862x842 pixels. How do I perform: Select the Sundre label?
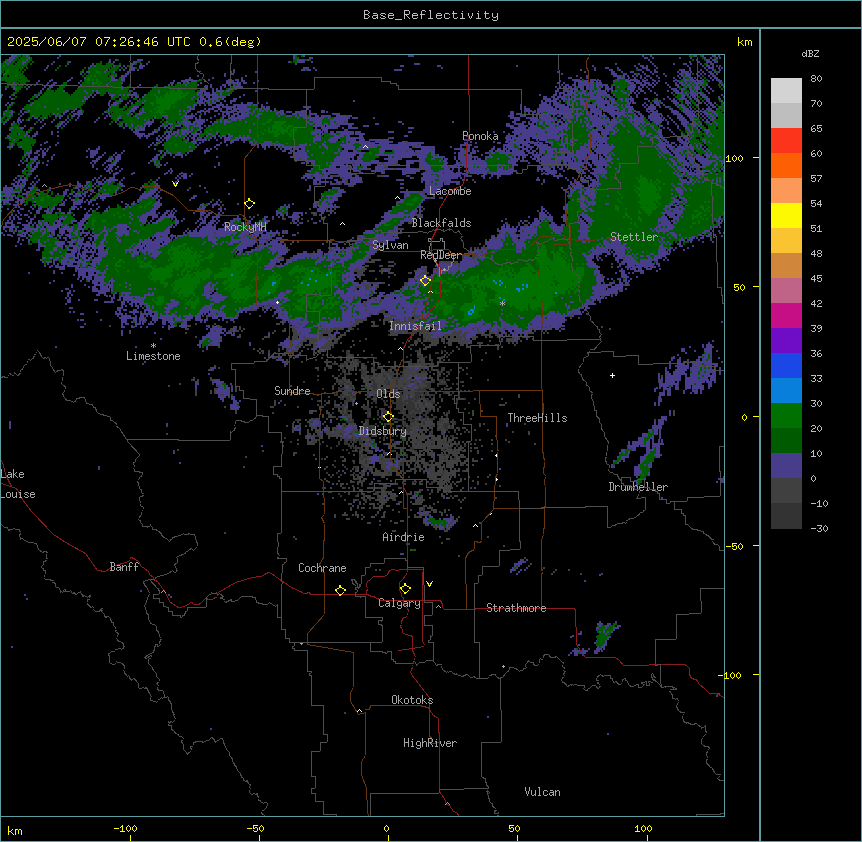(292, 391)
